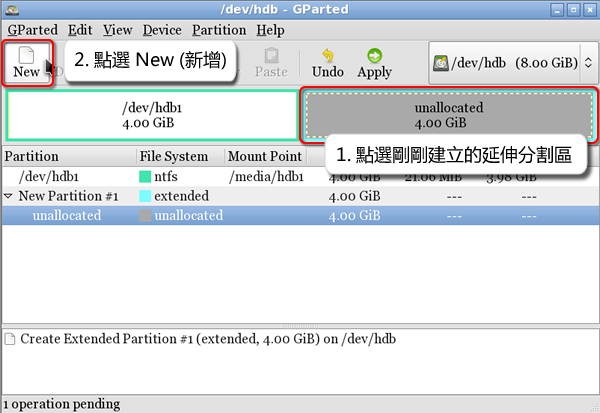Viewport: 600px width, 413px height.
Task: Open the Partition menu
Action: (219, 30)
